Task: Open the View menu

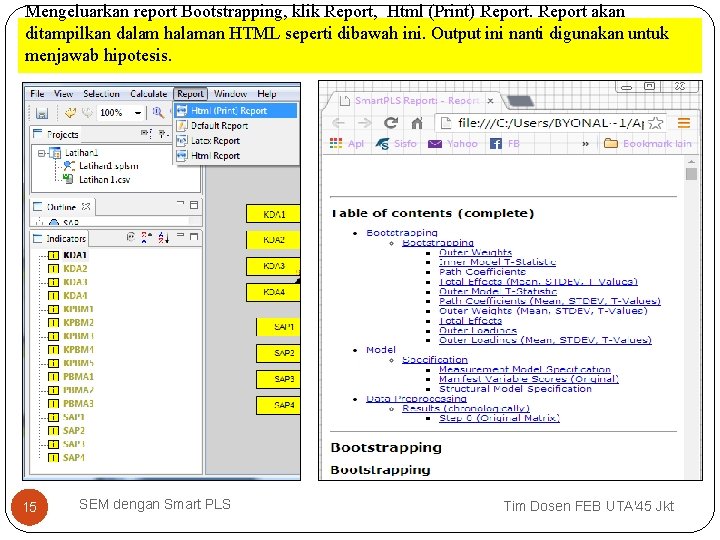Action: (x=63, y=94)
